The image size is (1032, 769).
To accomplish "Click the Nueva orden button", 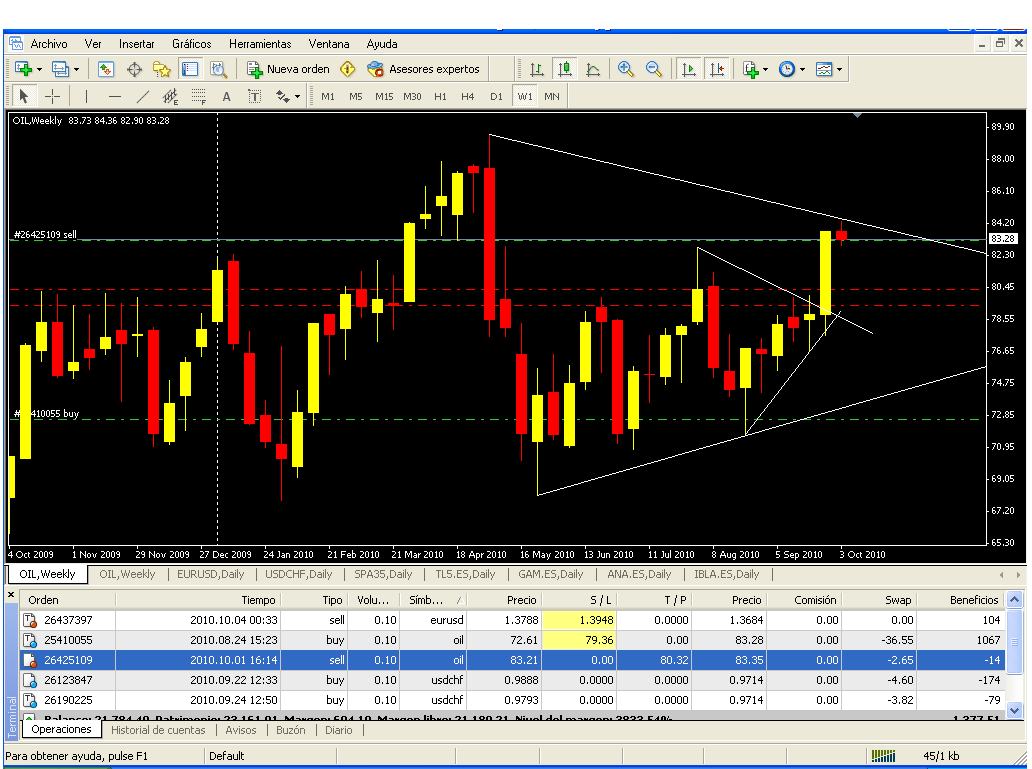I will [x=289, y=69].
